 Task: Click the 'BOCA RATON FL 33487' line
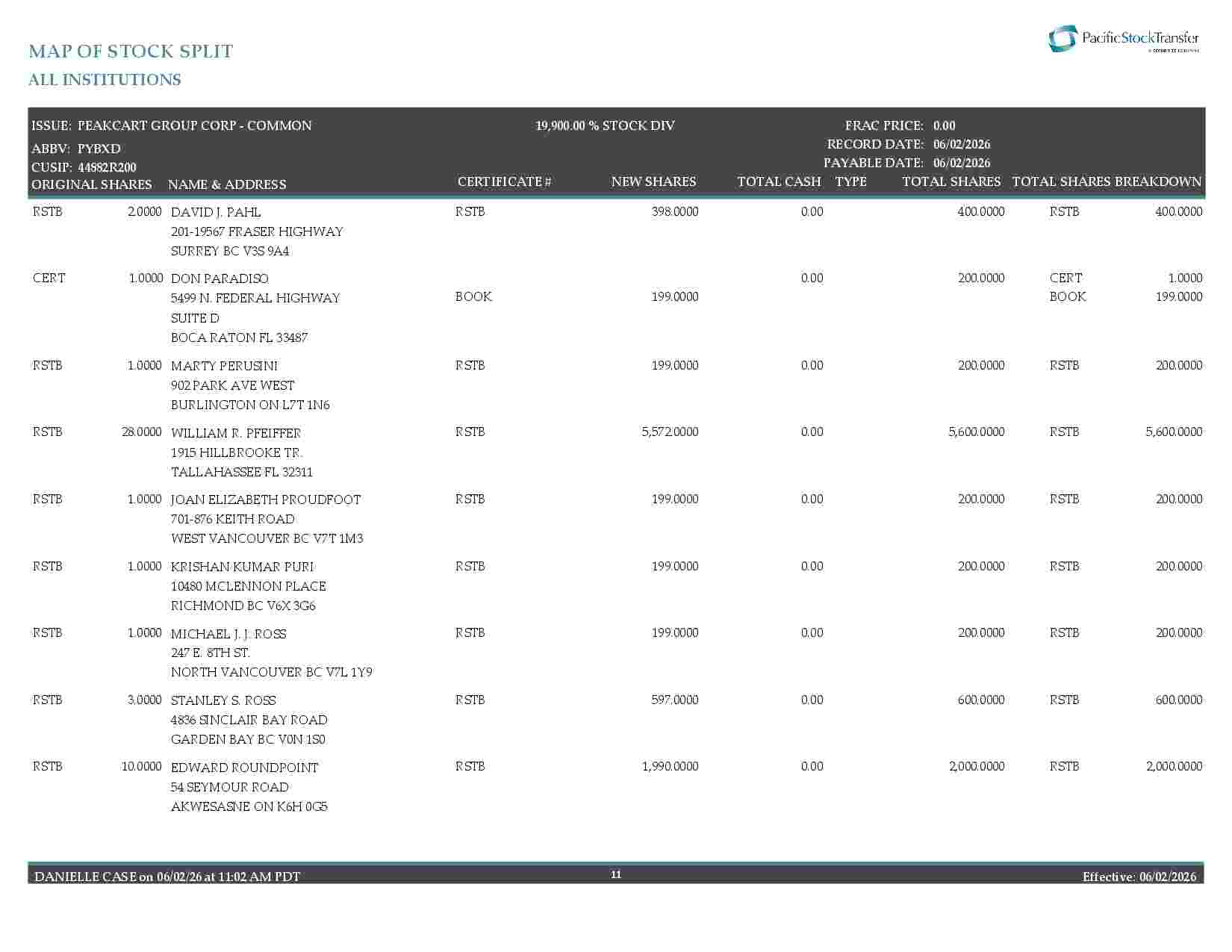(x=239, y=337)
